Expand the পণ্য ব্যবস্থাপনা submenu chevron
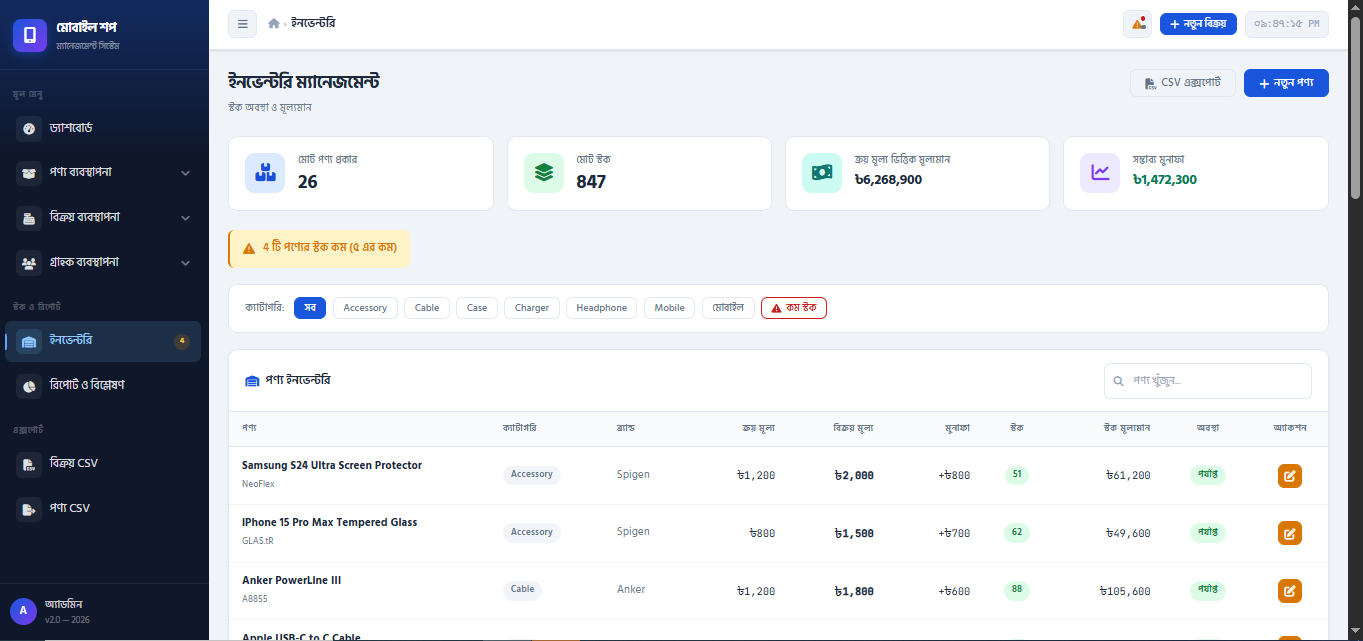 (x=185, y=173)
